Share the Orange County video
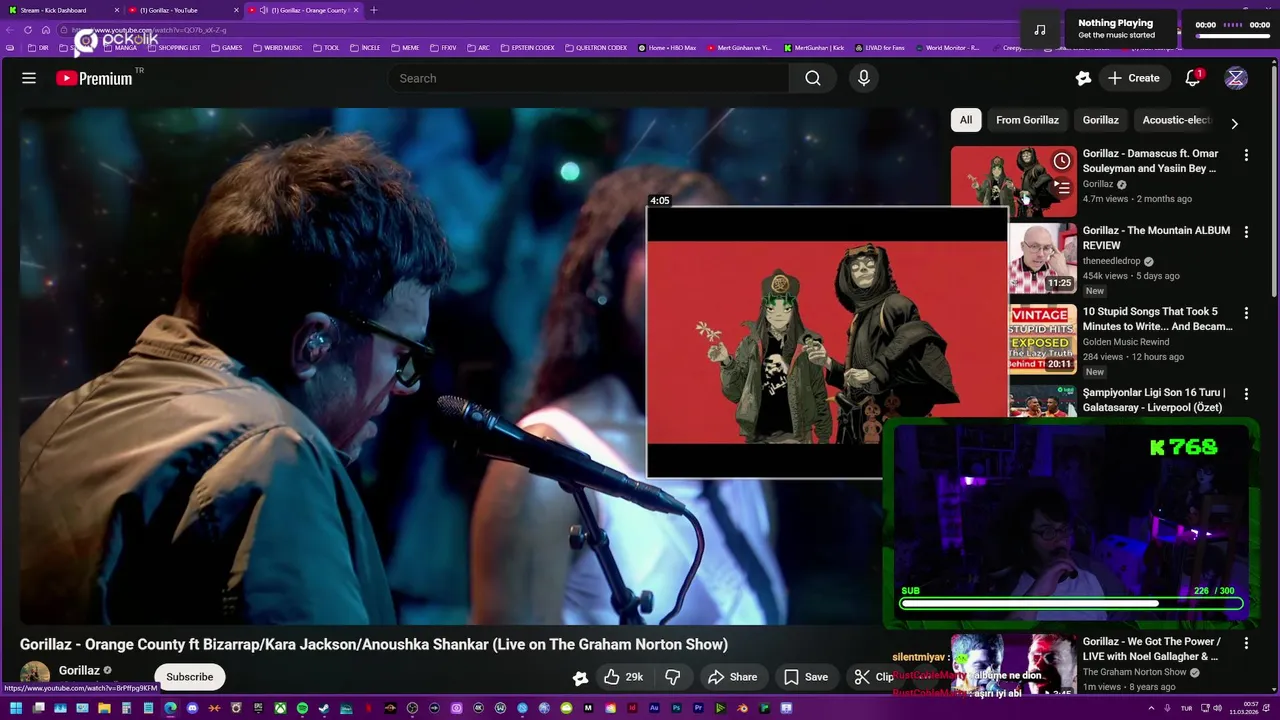Screen dimensions: 1280x720 coord(733,677)
